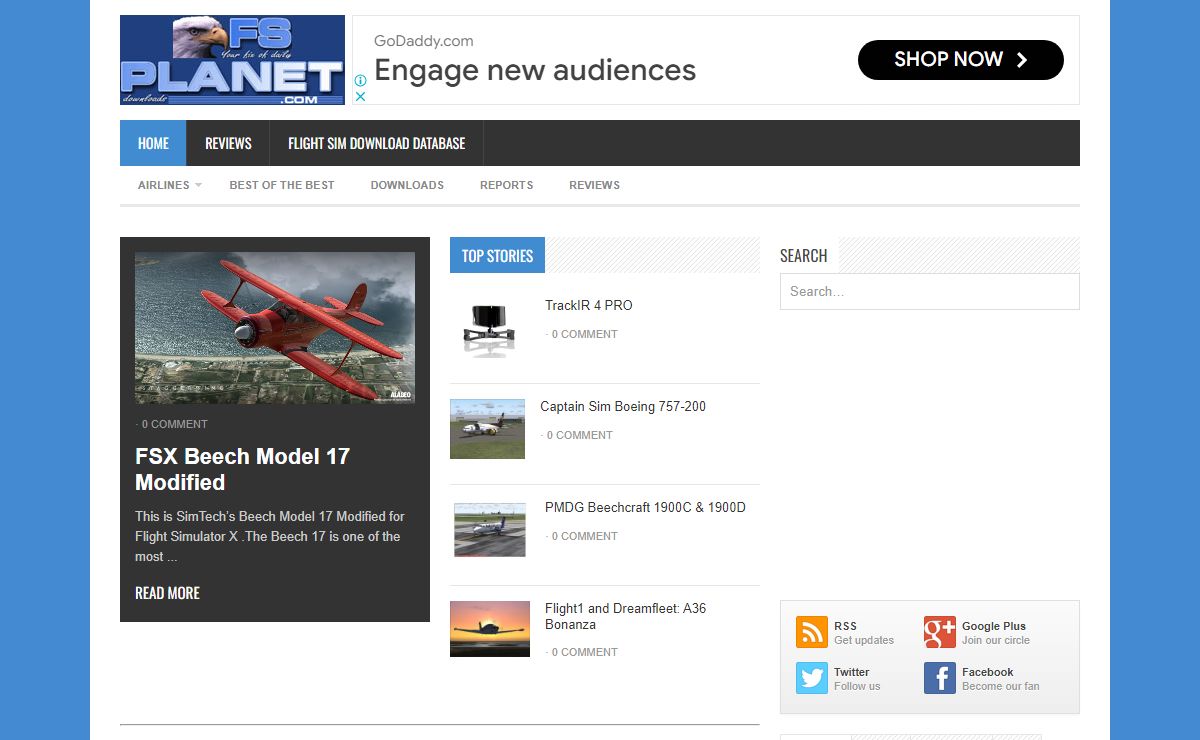Open the Reviews main menu item
The image size is (1200, 740).
tap(228, 143)
